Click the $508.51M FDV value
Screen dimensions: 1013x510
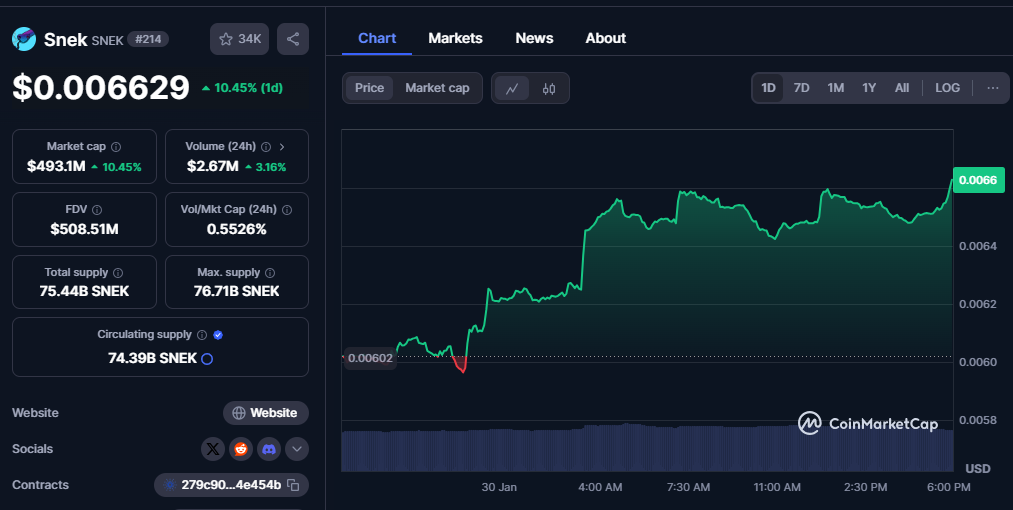click(x=85, y=229)
